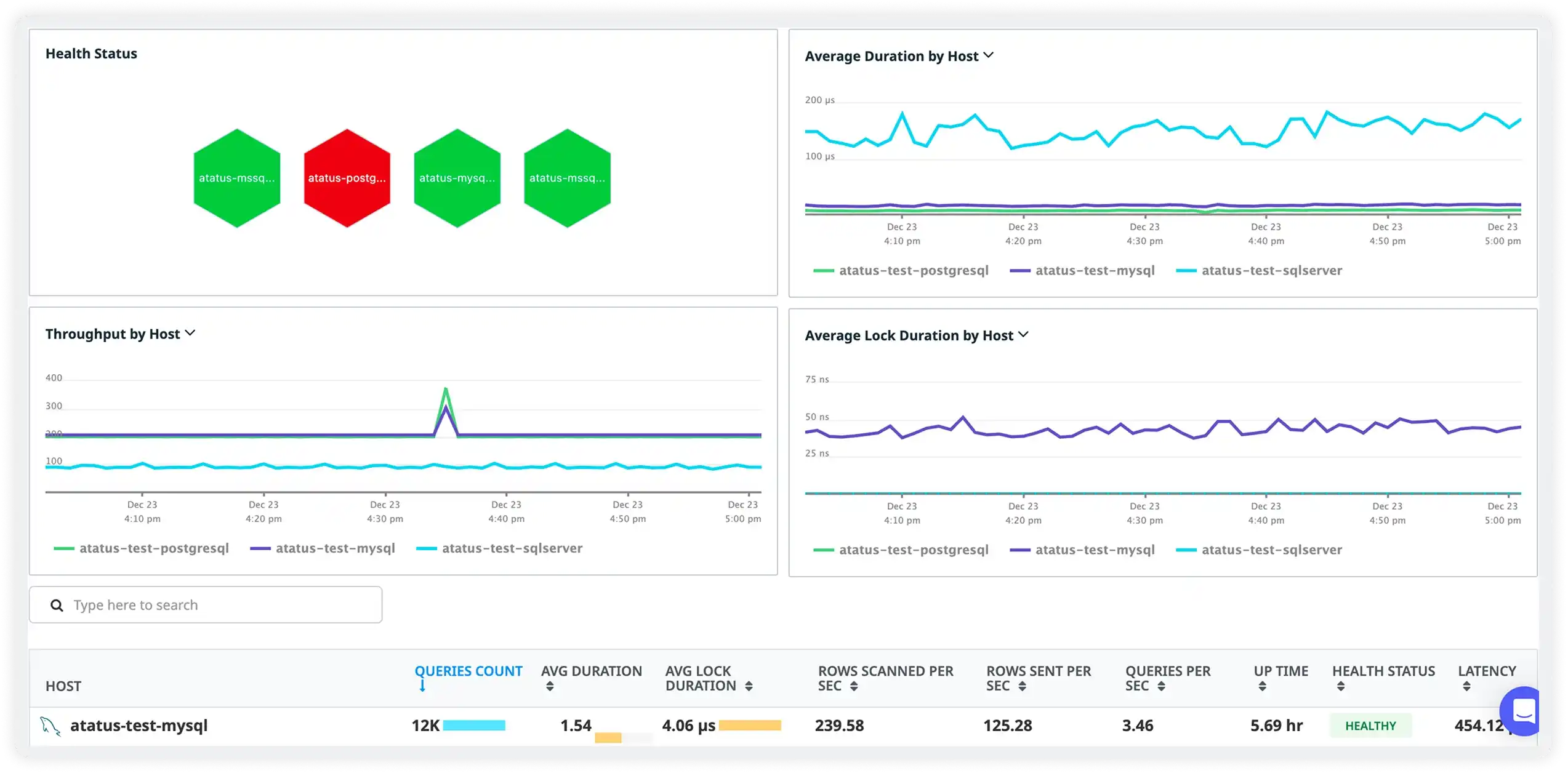Click the first green atatus-mssq... hexagon
The height and width of the screenshot is (773, 1568).
click(x=236, y=178)
